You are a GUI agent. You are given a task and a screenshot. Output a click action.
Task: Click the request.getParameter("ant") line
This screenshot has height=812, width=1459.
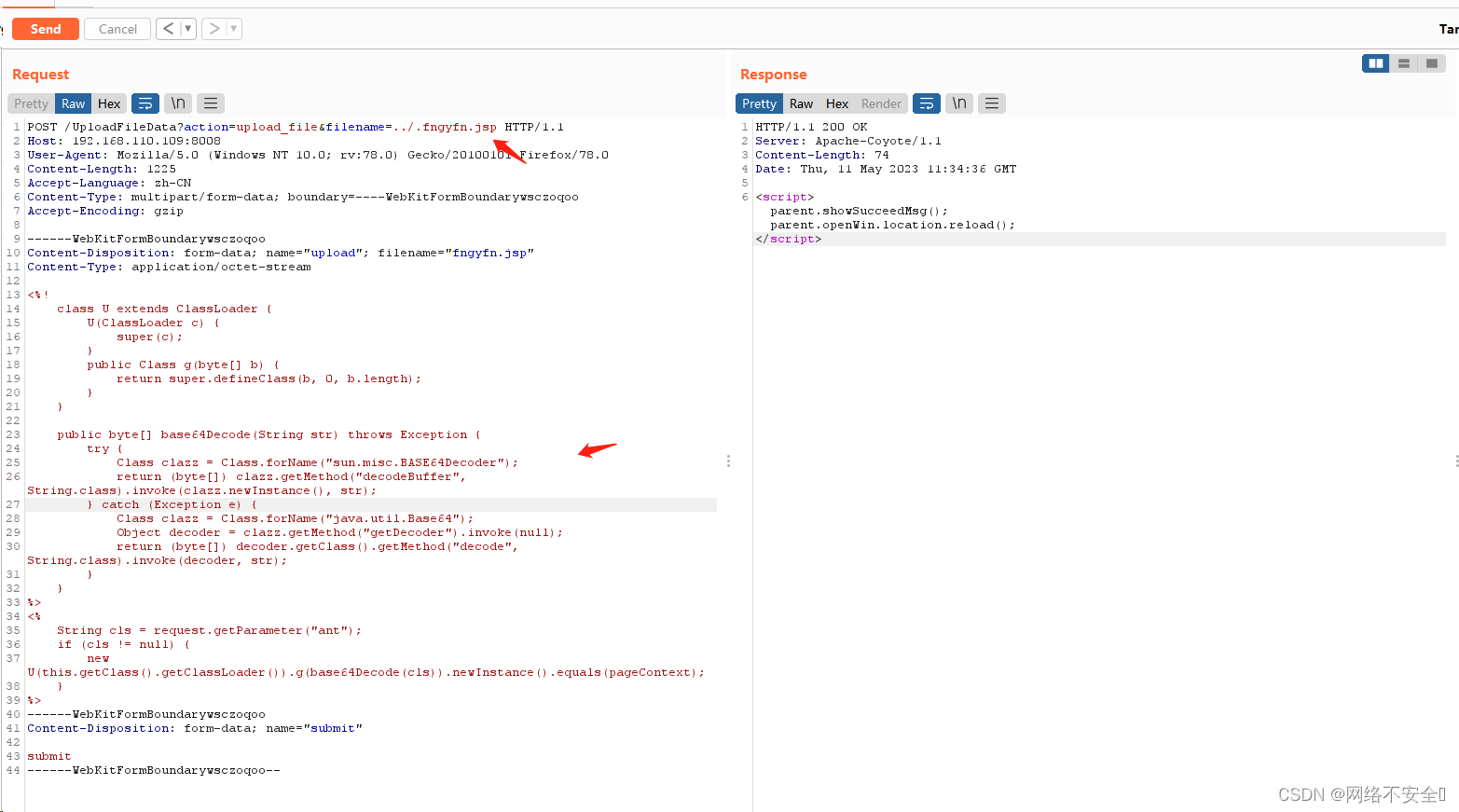[x=209, y=630]
